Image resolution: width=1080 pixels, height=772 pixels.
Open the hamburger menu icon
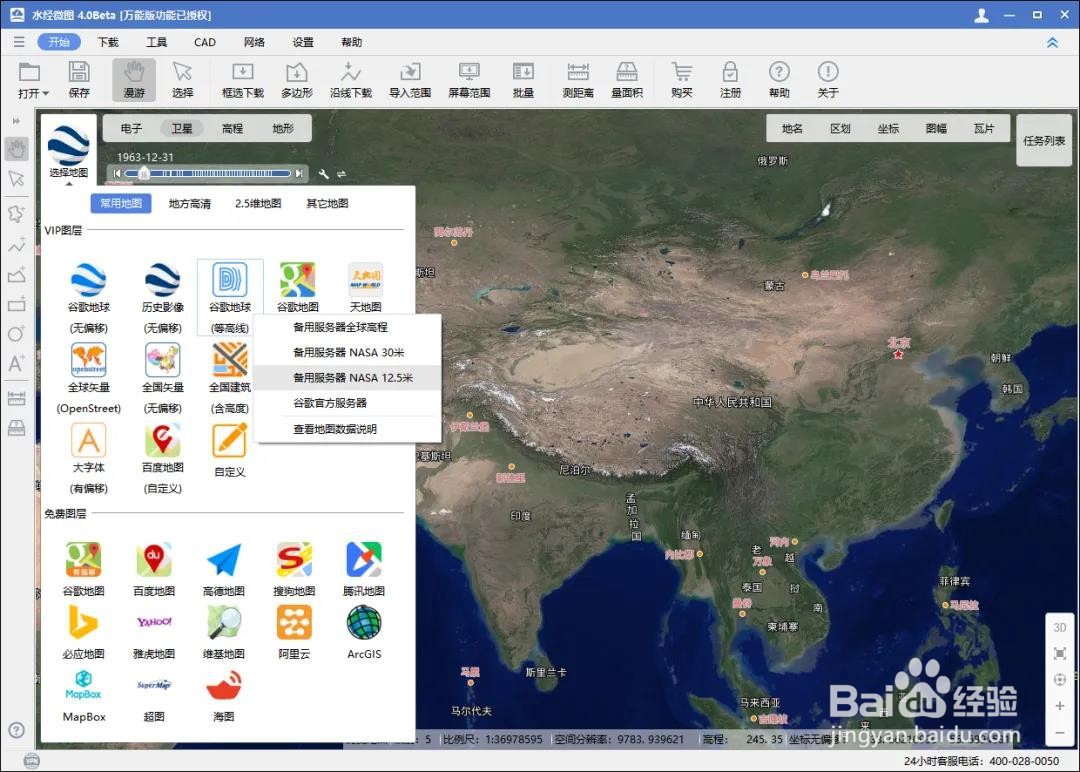point(19,42)
